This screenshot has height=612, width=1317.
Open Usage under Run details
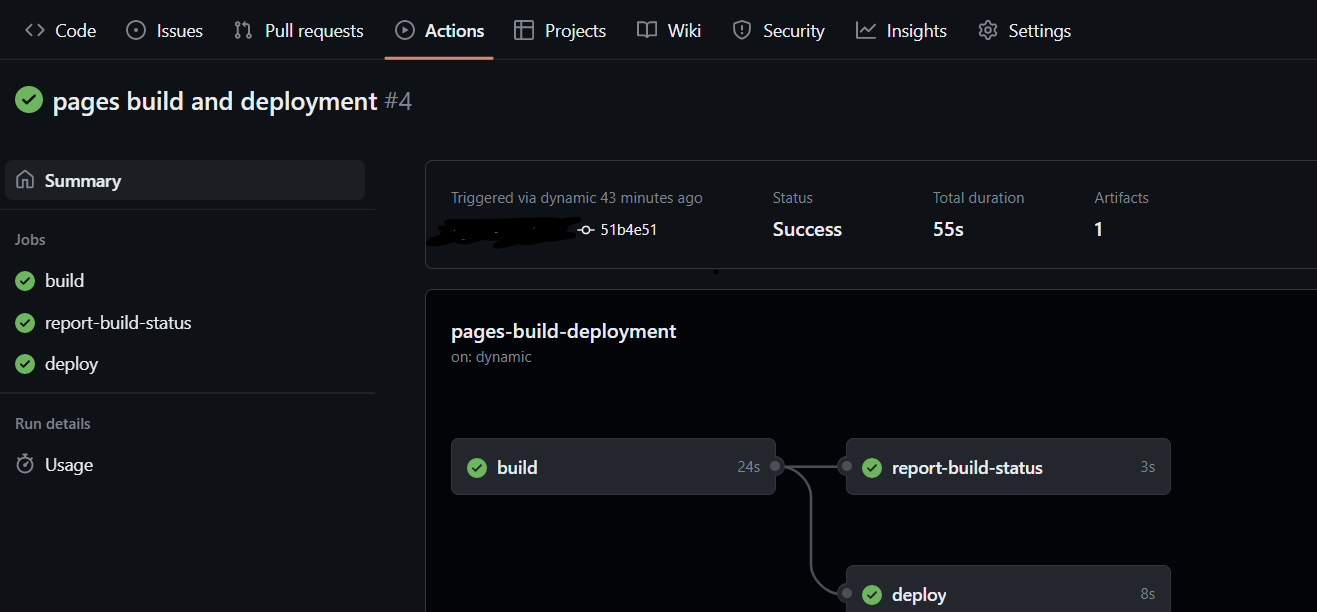(x=69, y=464)
